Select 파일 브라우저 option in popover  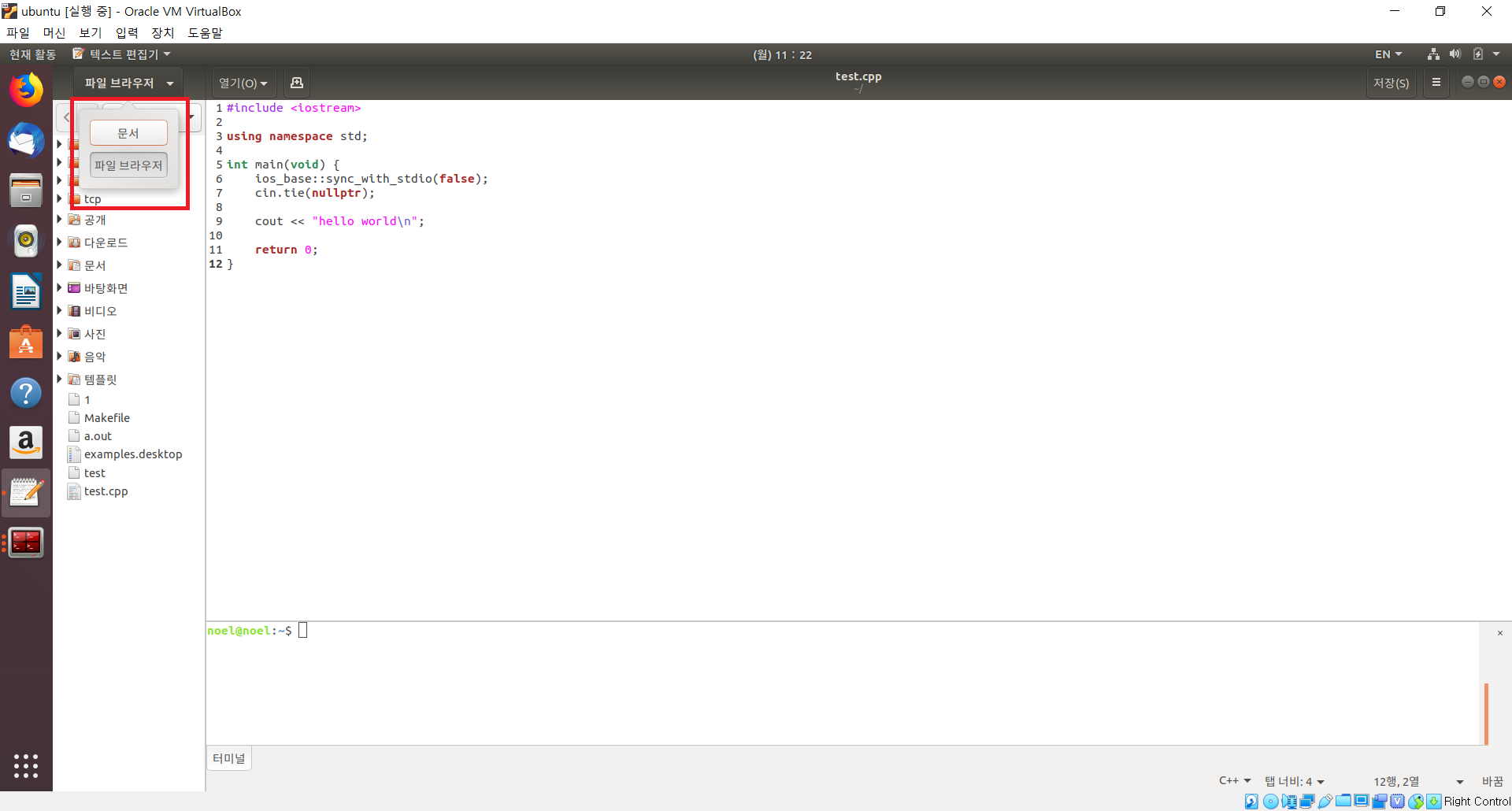pyautogui.click(x=128, y=165)
